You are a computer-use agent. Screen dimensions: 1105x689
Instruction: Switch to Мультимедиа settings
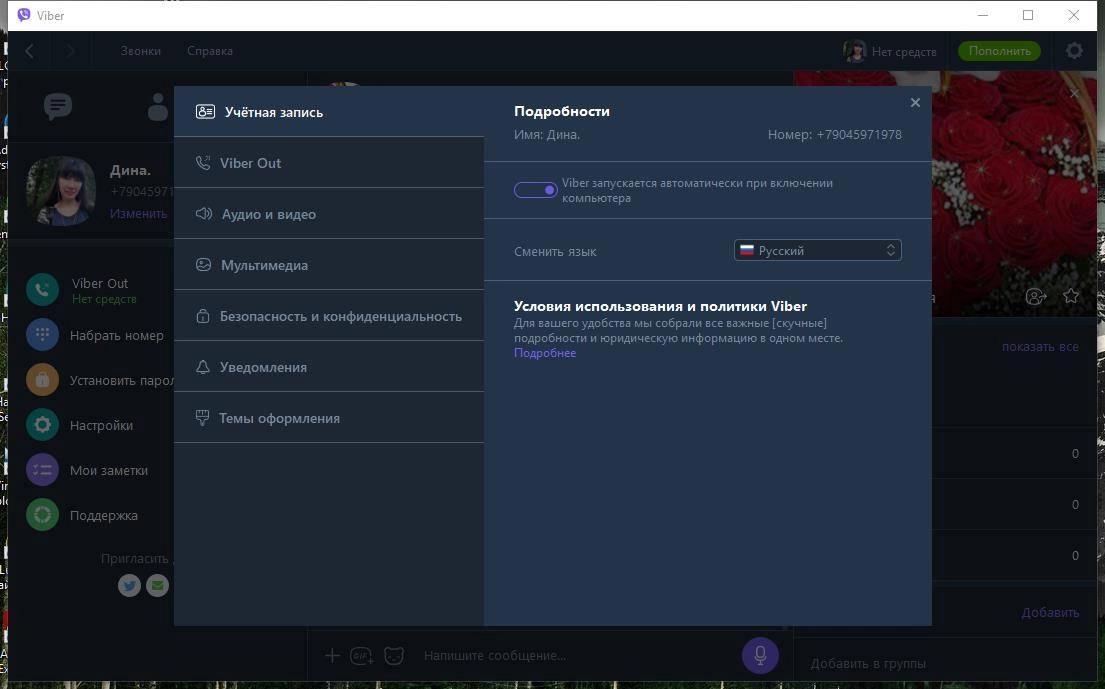click(x=329, y=265)
